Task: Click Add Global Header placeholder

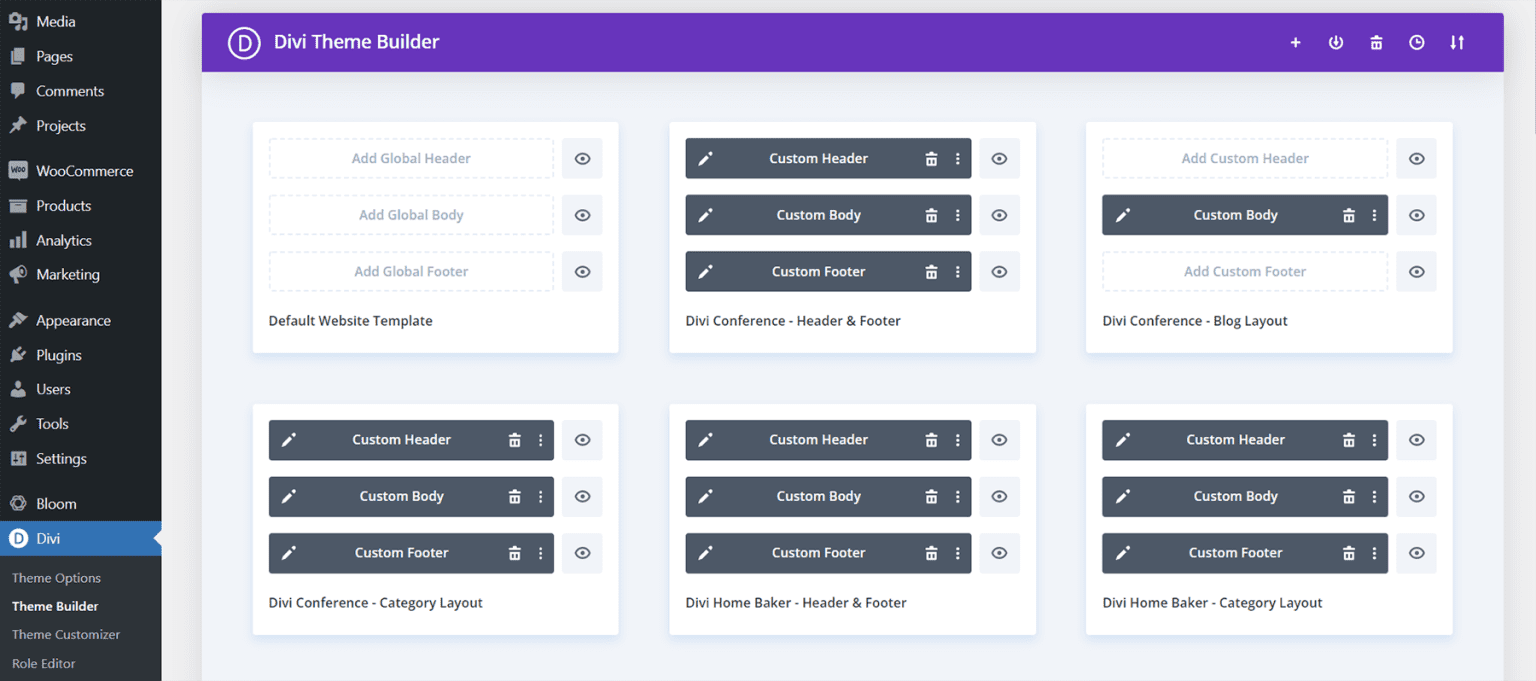Action: click(x=410, y=158)
